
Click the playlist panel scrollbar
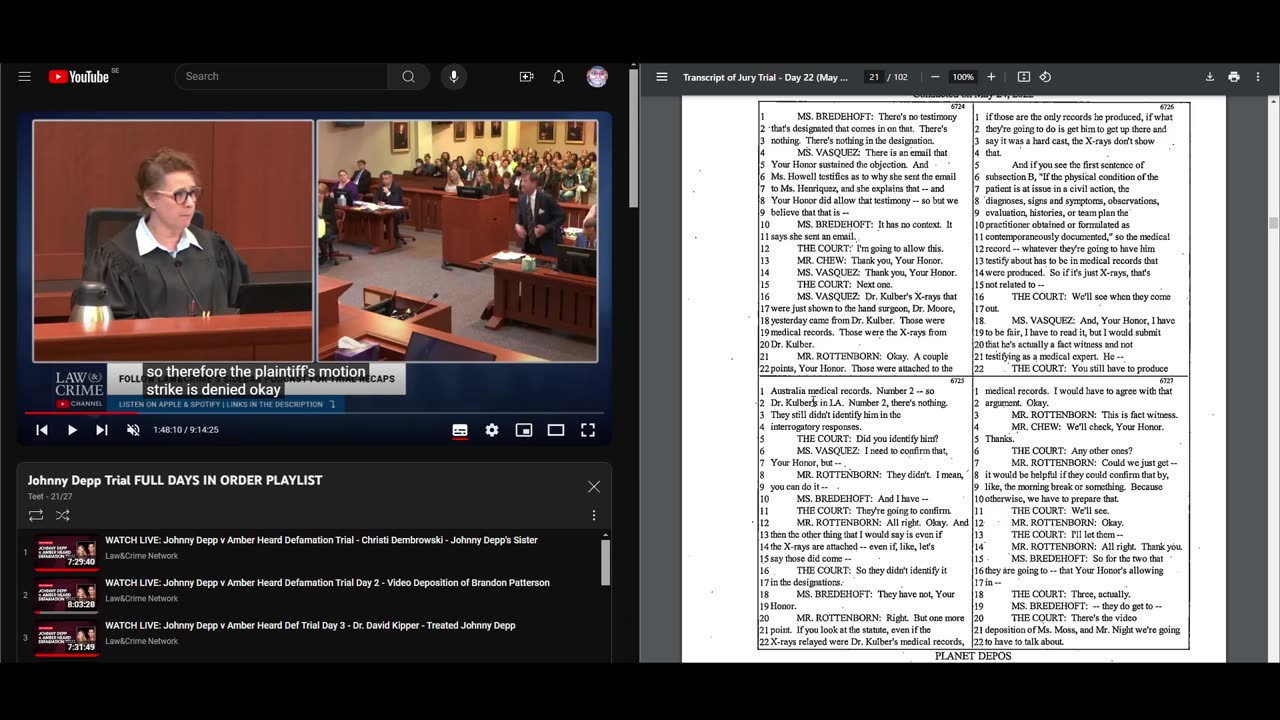605,563
